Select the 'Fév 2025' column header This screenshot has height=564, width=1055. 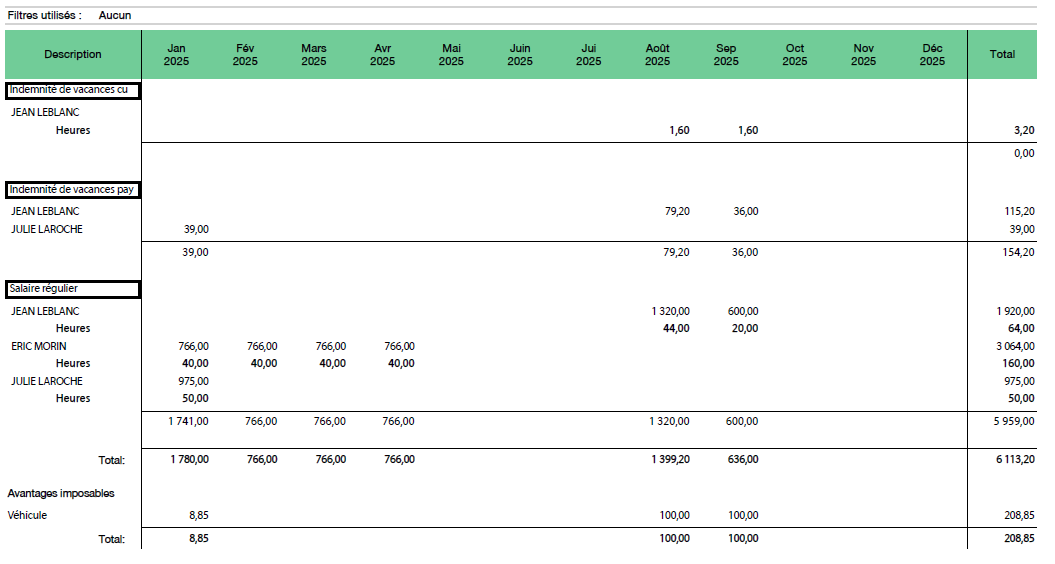245,55
